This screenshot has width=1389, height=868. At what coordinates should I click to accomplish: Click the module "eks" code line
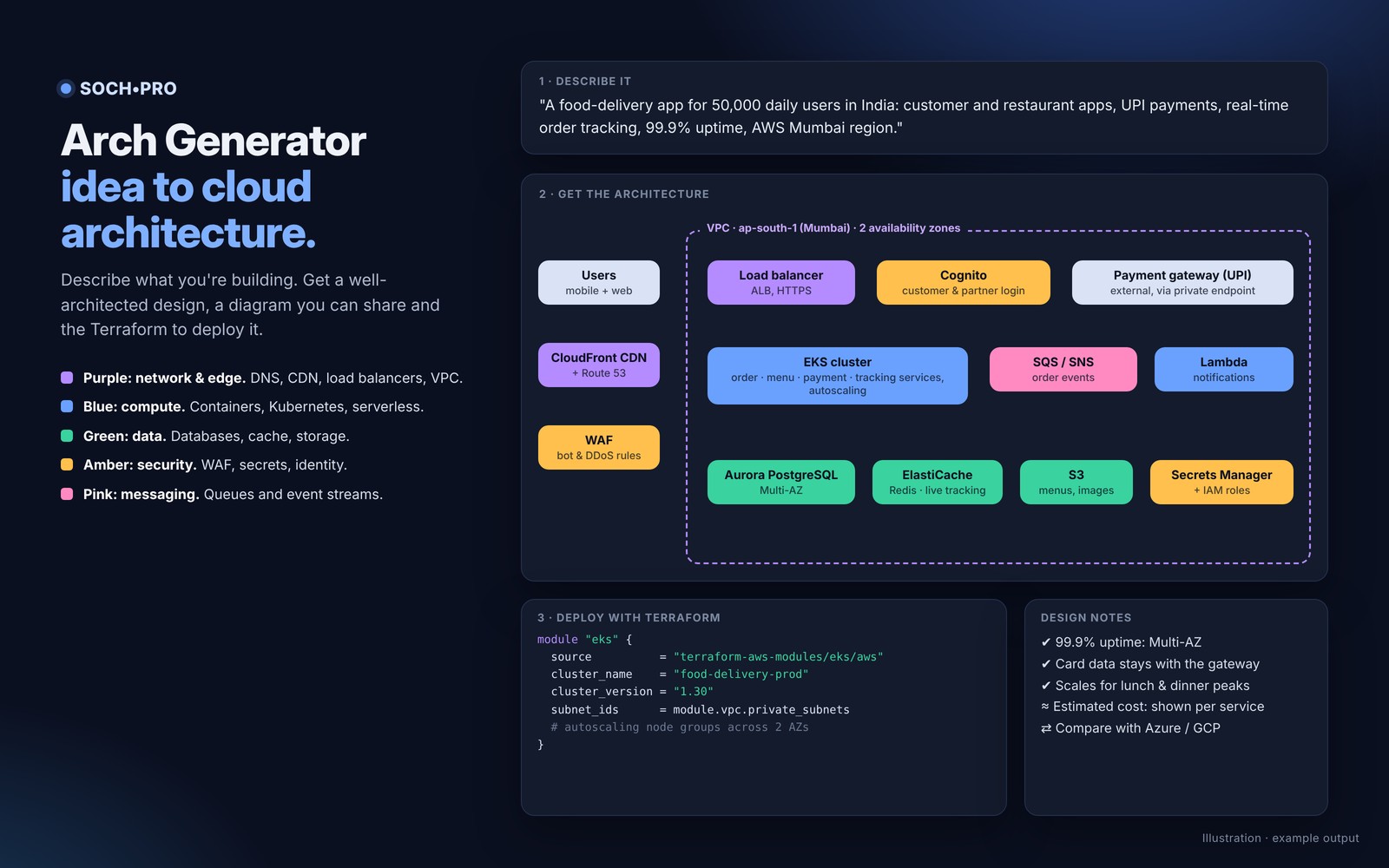(585, 640)
